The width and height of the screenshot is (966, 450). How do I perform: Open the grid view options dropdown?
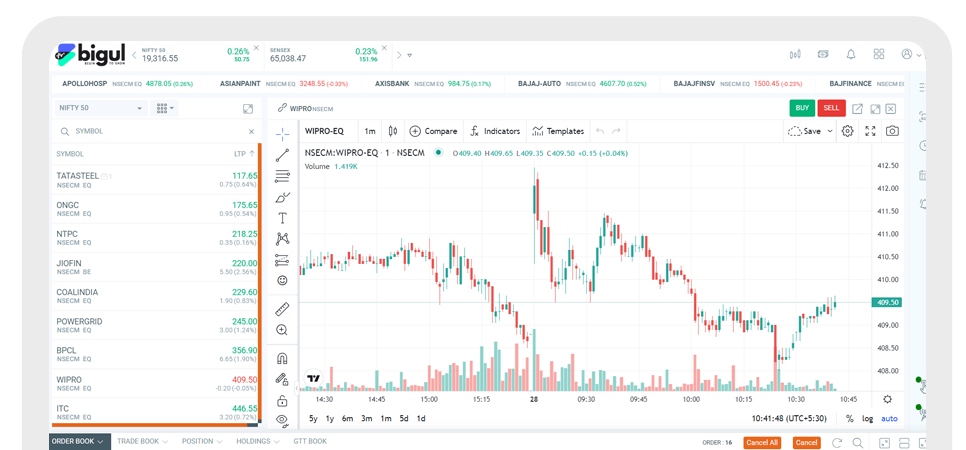[164, 108]
